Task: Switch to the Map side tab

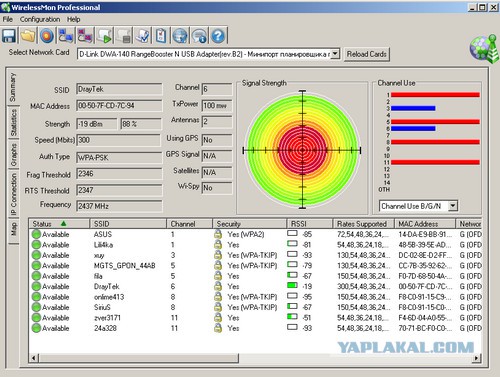Action: [x=13, y=230]
